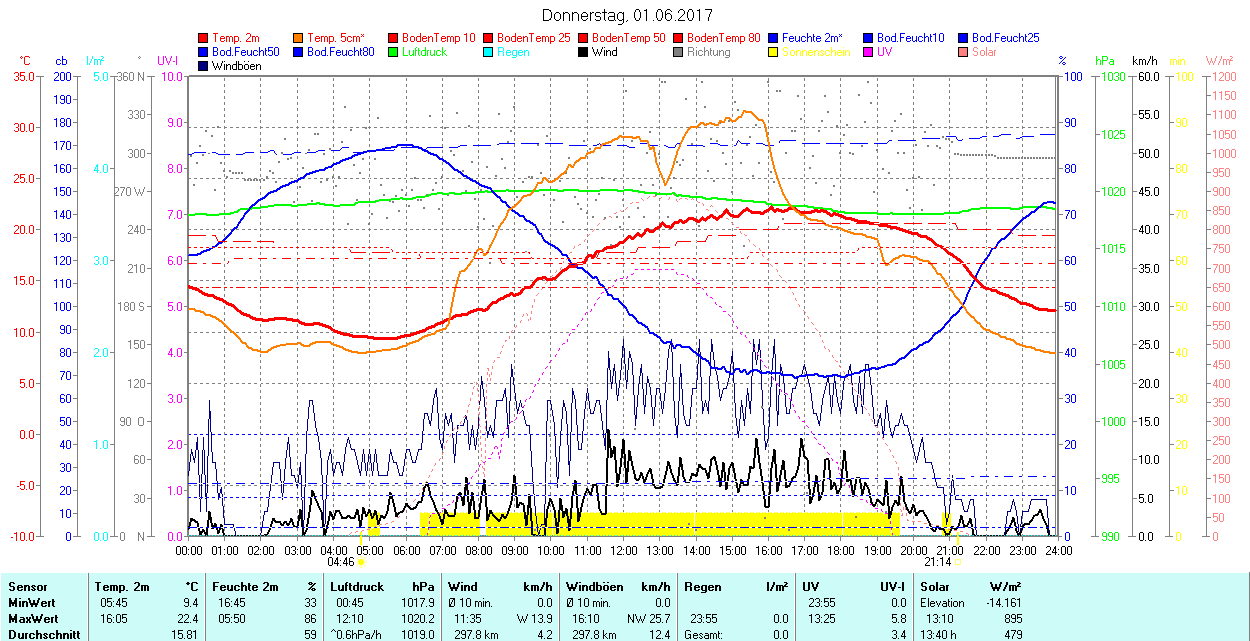Click the chart title Donnerstag, 01.06.2017
Image resolution: width=1250 pixels, height=641 pixels.
625,15
